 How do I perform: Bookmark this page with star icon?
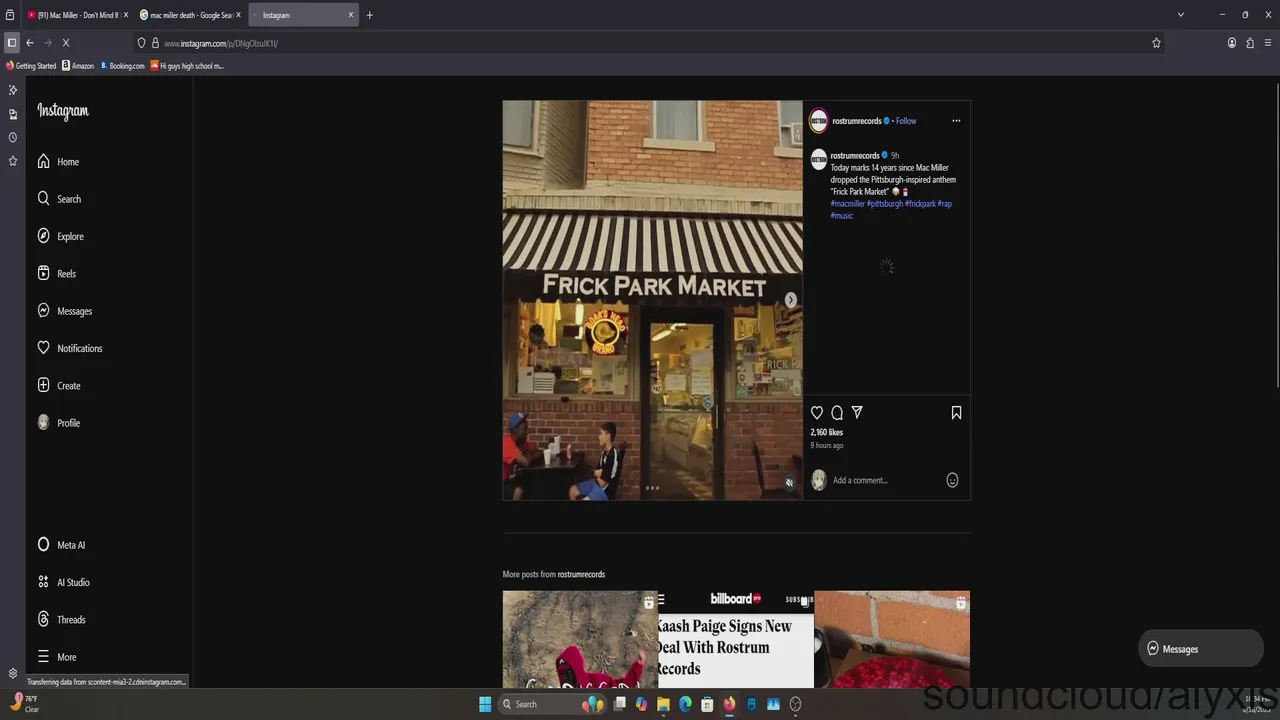pos(1156,43)
